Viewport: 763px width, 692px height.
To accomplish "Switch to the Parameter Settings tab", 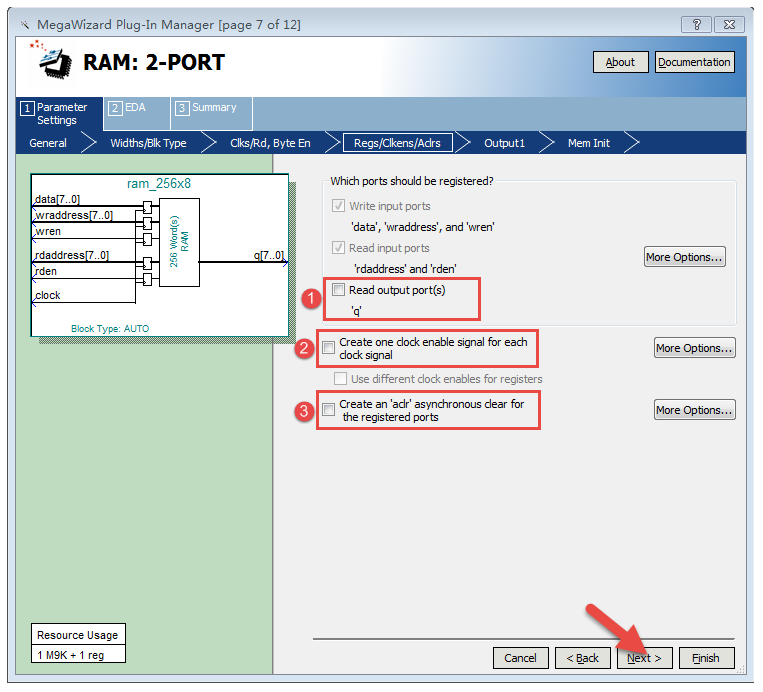I will (59, 114).
